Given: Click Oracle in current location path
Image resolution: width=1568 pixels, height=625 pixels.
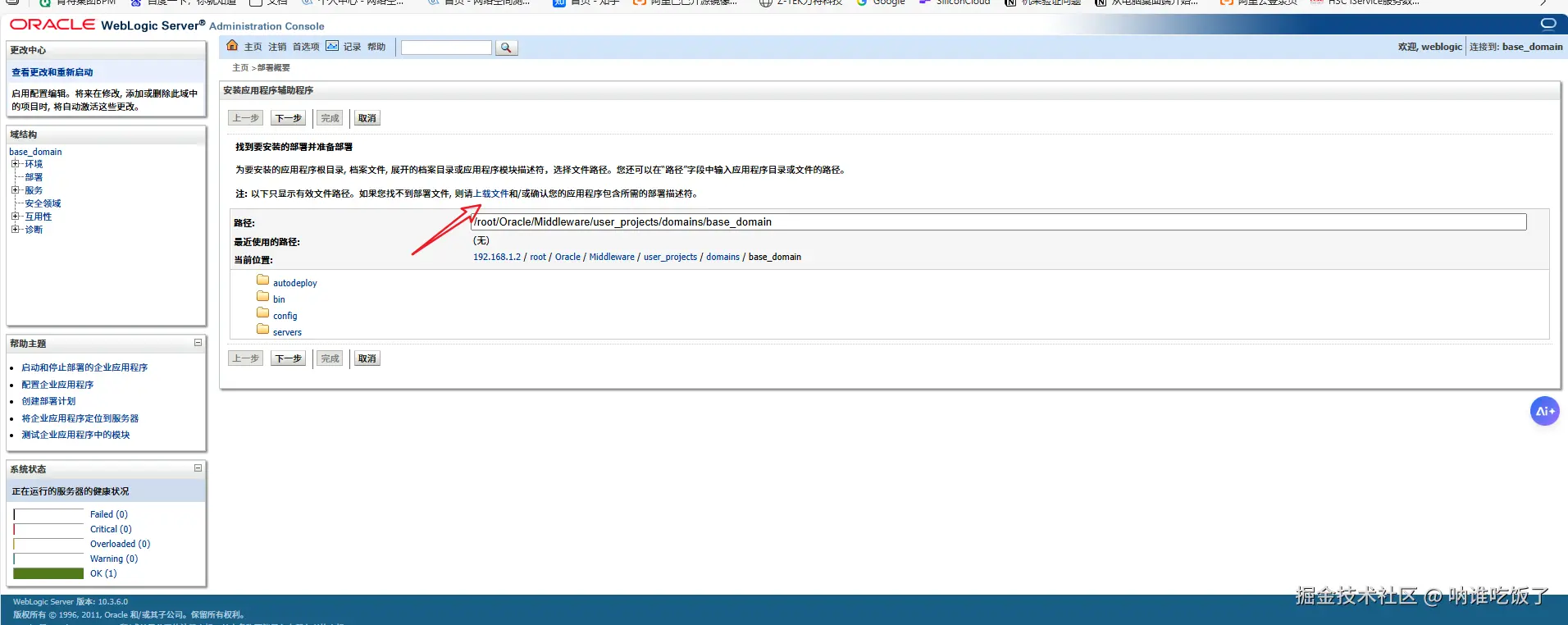Looking at the screenshot, I should click(x=567, y=257).
